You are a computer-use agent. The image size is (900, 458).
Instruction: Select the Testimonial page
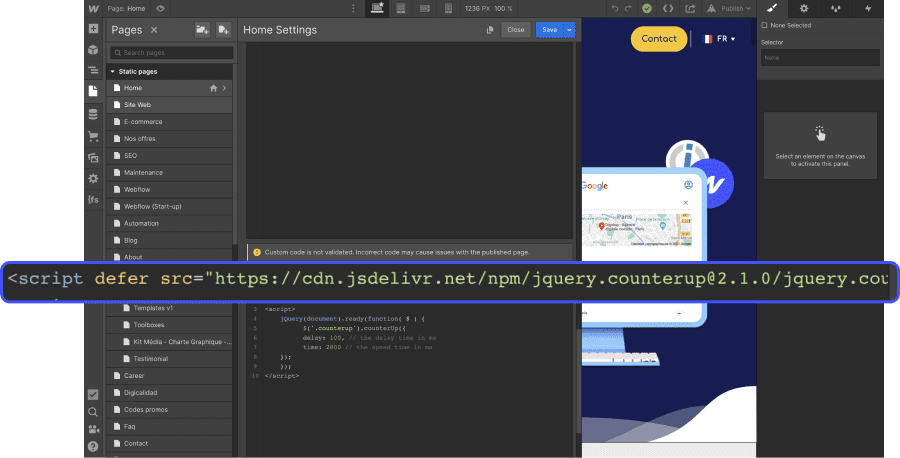tap(169, 359)
